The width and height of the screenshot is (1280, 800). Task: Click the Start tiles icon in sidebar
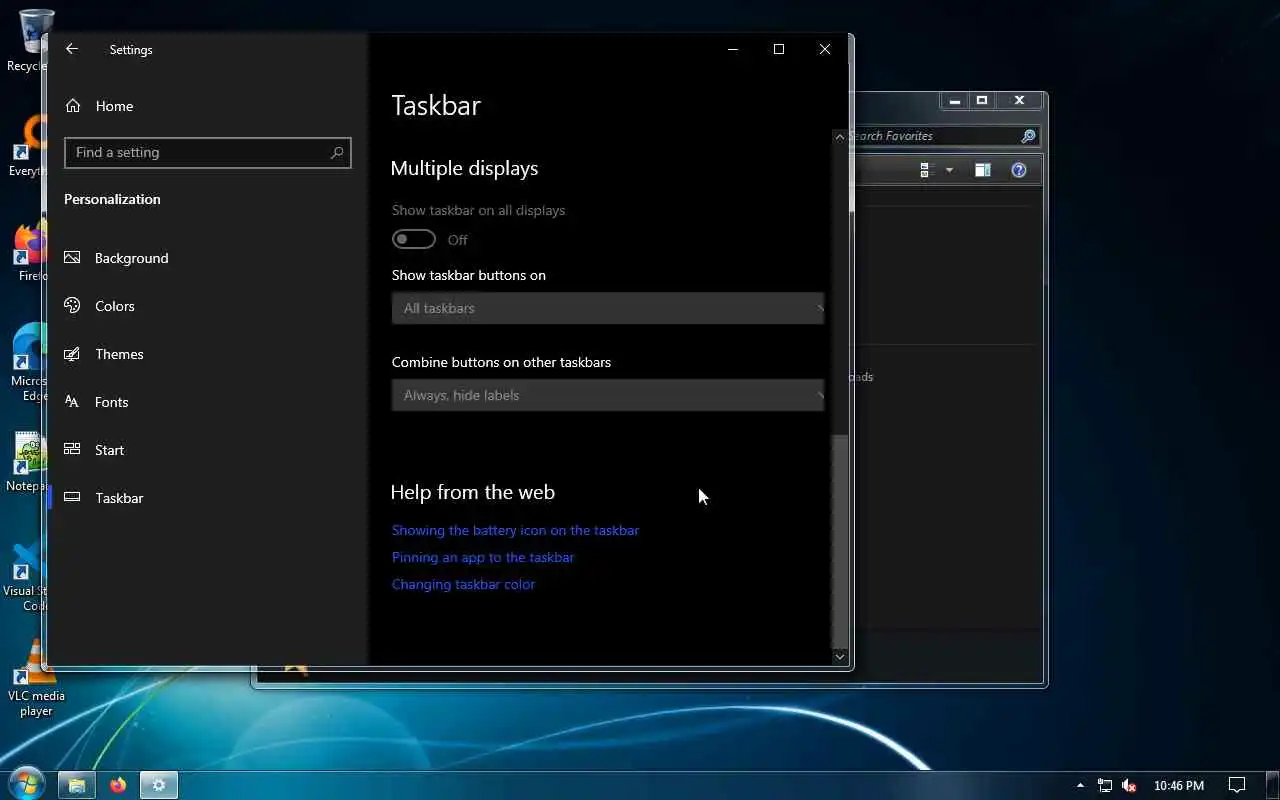click(72, 449)
